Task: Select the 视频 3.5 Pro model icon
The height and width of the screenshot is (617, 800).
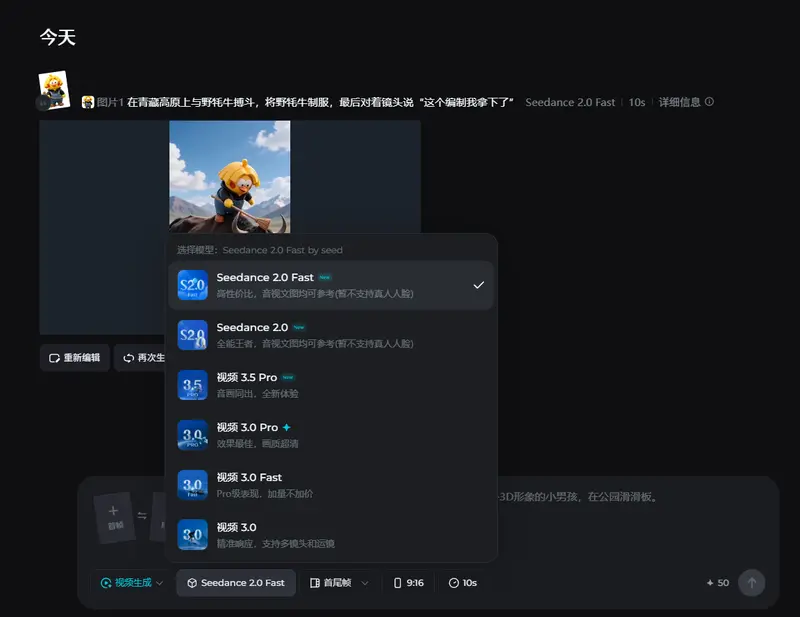Action: 192,386
